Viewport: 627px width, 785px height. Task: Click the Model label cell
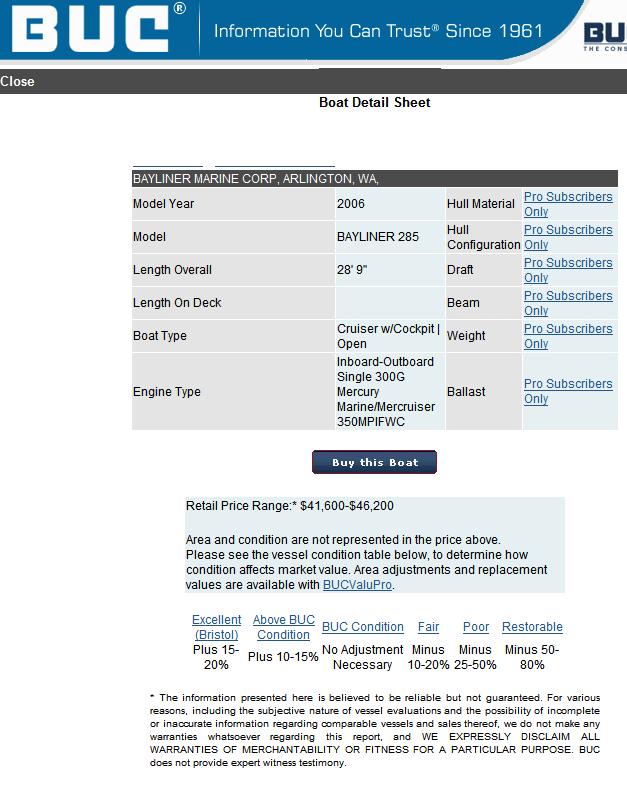pos(233,237)
